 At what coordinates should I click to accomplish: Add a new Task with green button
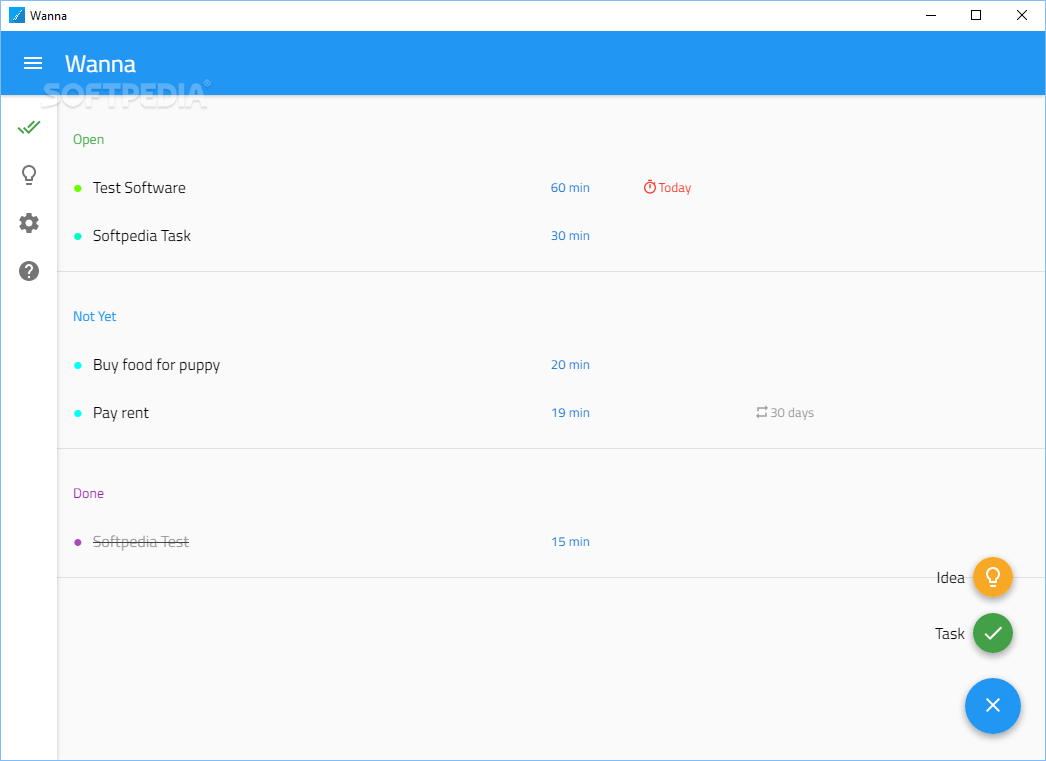993,633
